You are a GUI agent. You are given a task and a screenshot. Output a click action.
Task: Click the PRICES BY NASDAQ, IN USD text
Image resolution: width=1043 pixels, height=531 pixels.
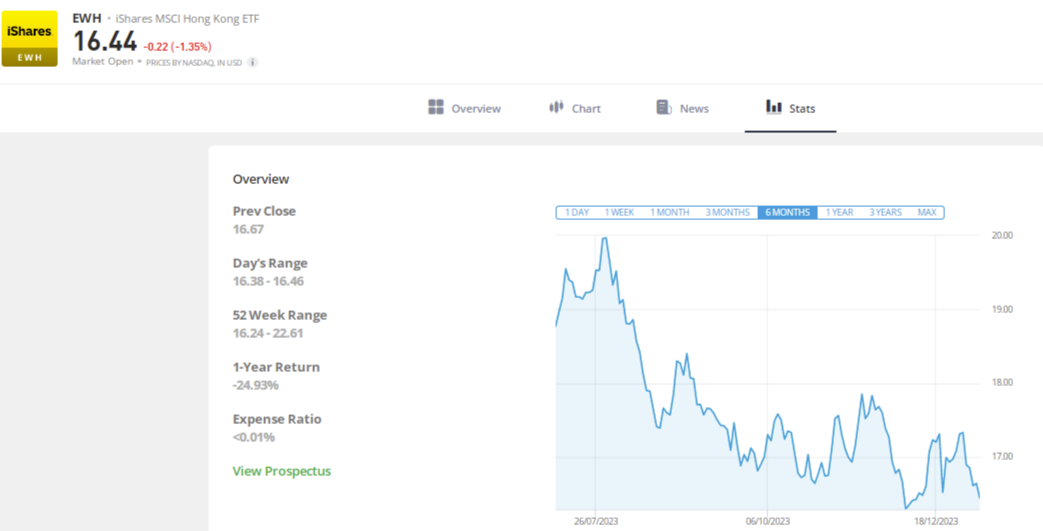194,62
